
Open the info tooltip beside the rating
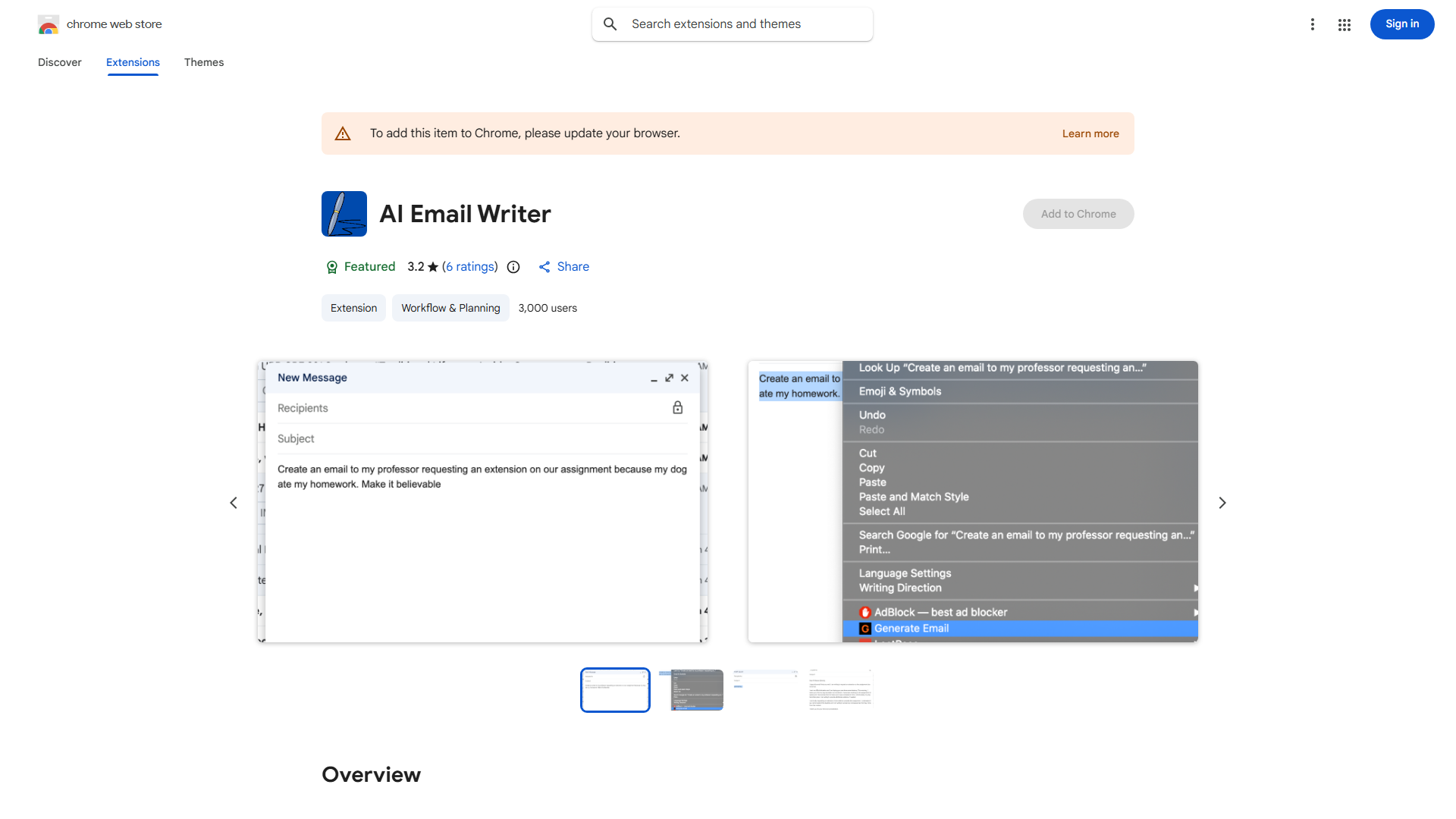tap(513, 267)
